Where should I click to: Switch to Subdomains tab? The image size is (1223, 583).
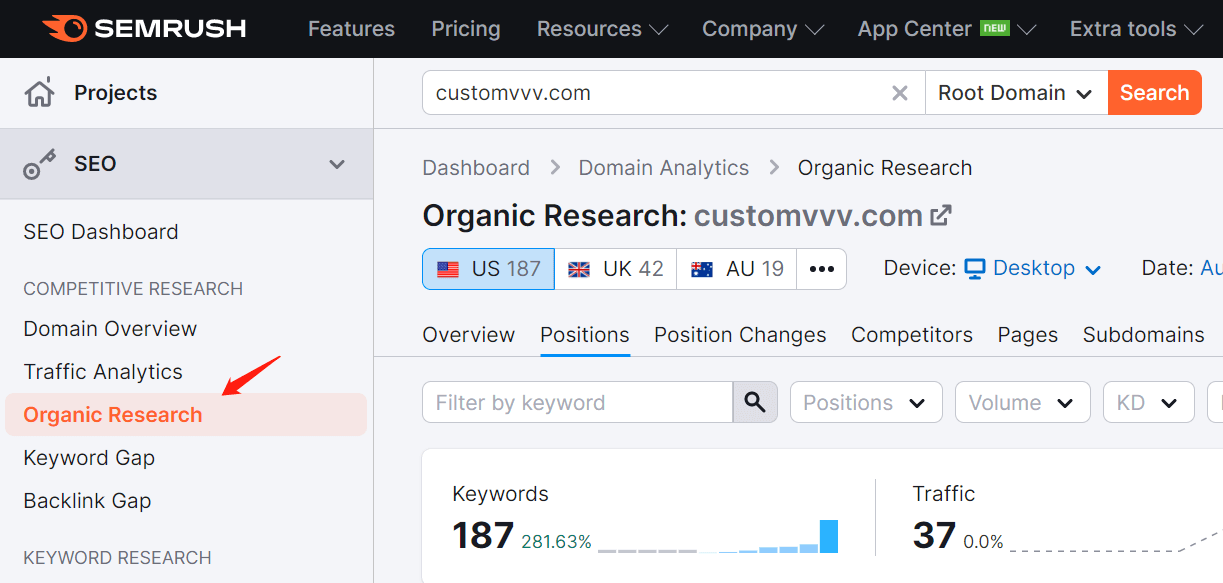[1144, 335]
